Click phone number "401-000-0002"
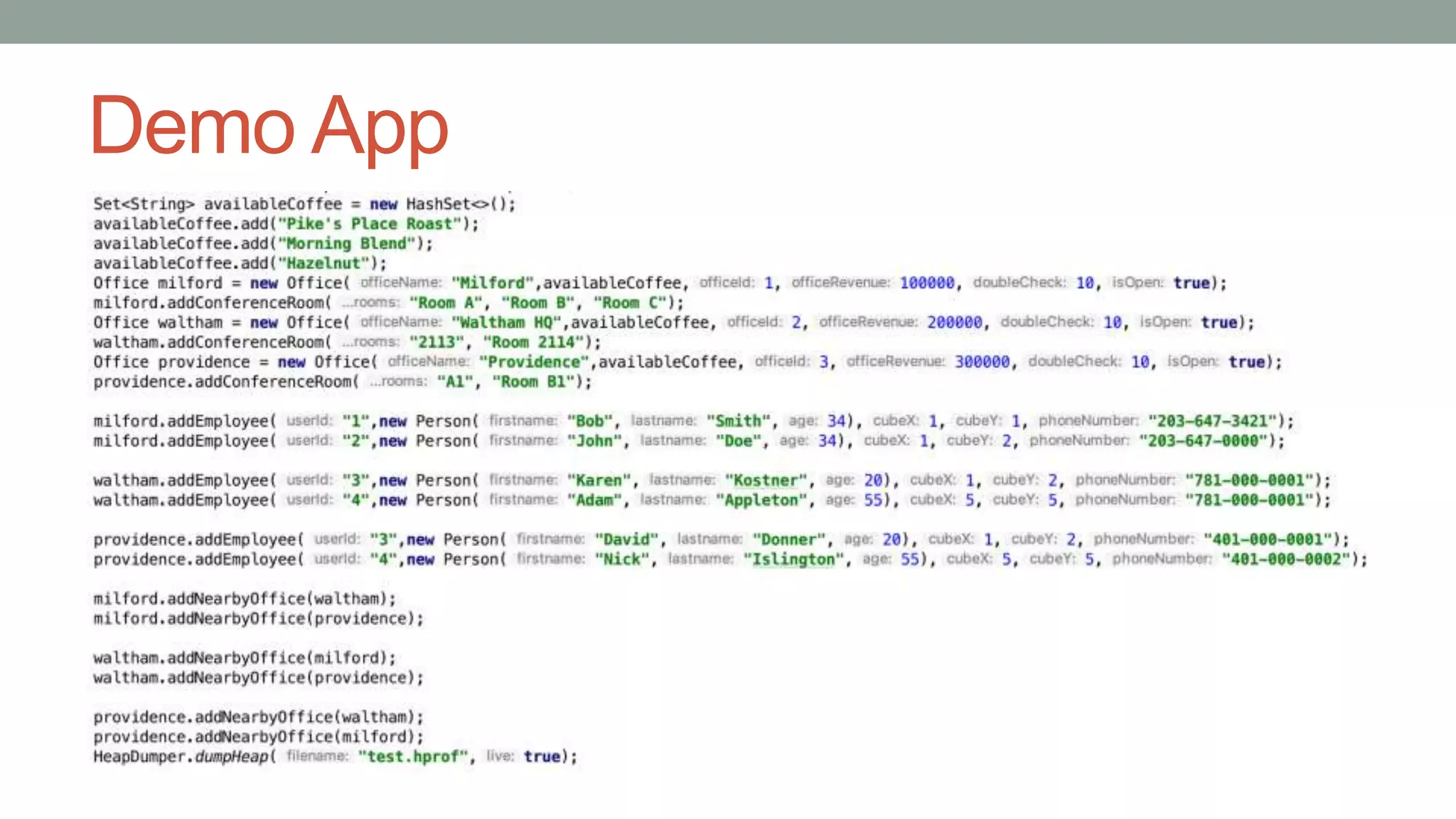The width and height of the screenshot is (1456, 819). coord(1285,560)
